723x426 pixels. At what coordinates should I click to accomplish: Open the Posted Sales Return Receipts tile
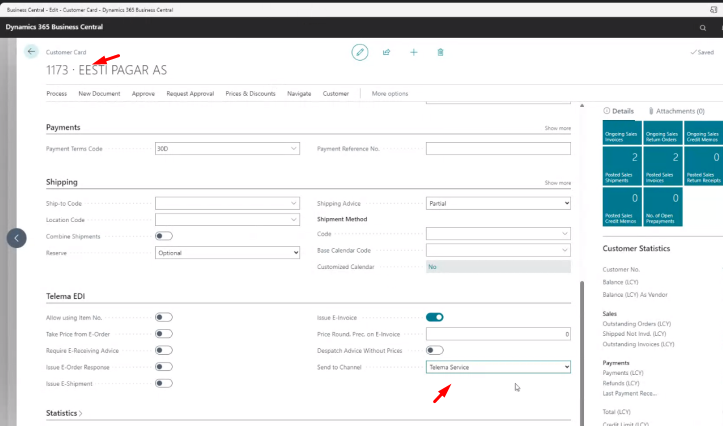703,166
